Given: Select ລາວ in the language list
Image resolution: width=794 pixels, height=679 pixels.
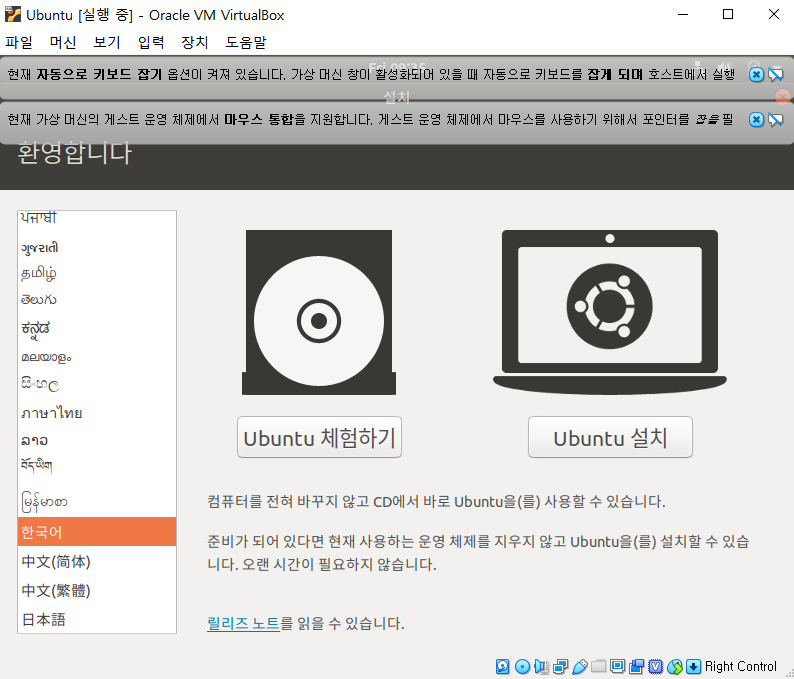Looking at the screenshot, I should tap(97, 441).
